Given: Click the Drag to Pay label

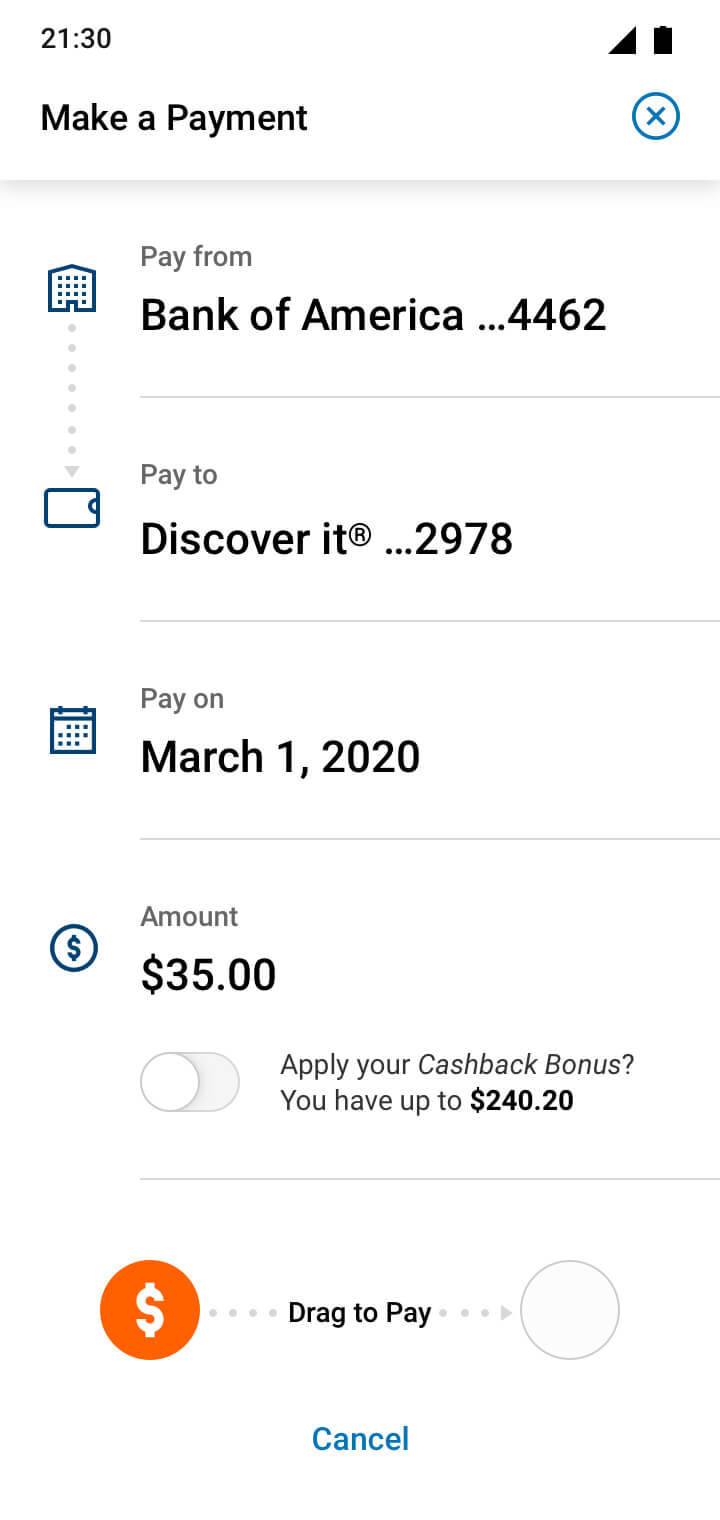Looking at the screenshot, I should tap(360, 1312).
